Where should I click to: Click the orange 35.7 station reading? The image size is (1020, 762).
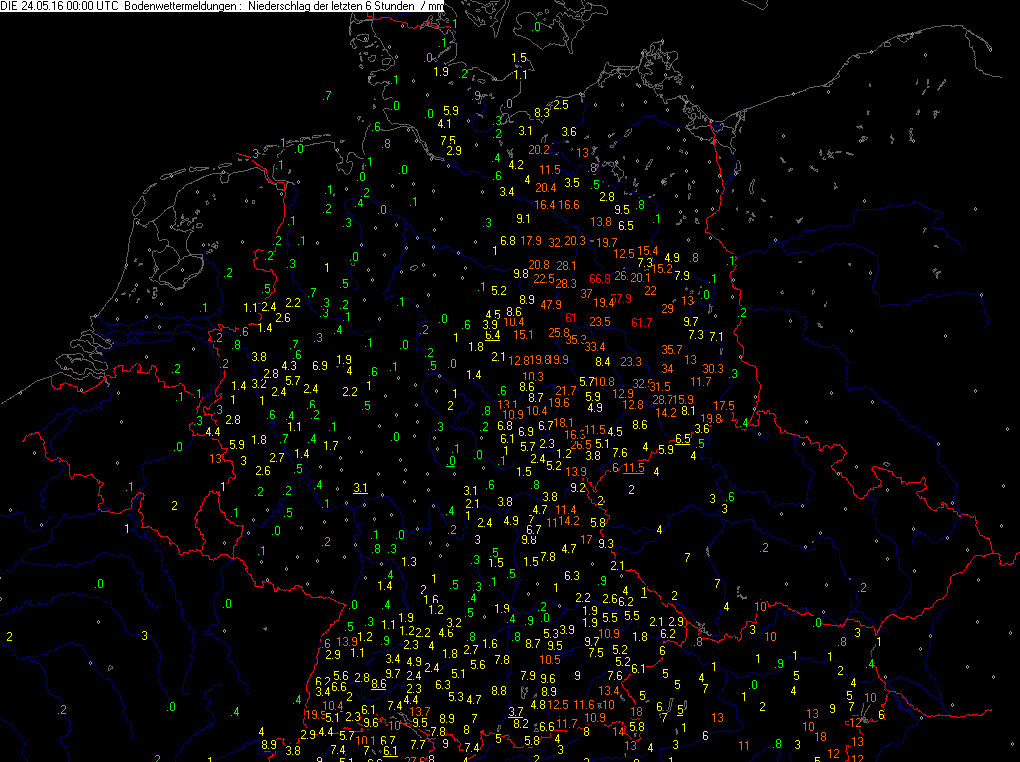tap(672, 350)
